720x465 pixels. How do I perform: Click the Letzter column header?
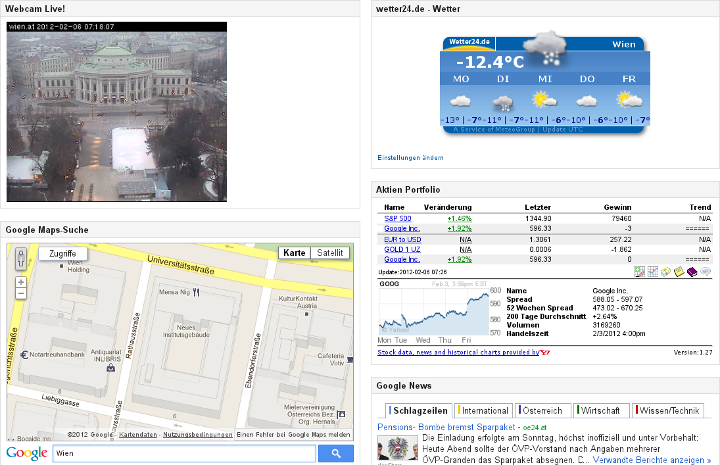pyautogui.click(x=538, y=207)
